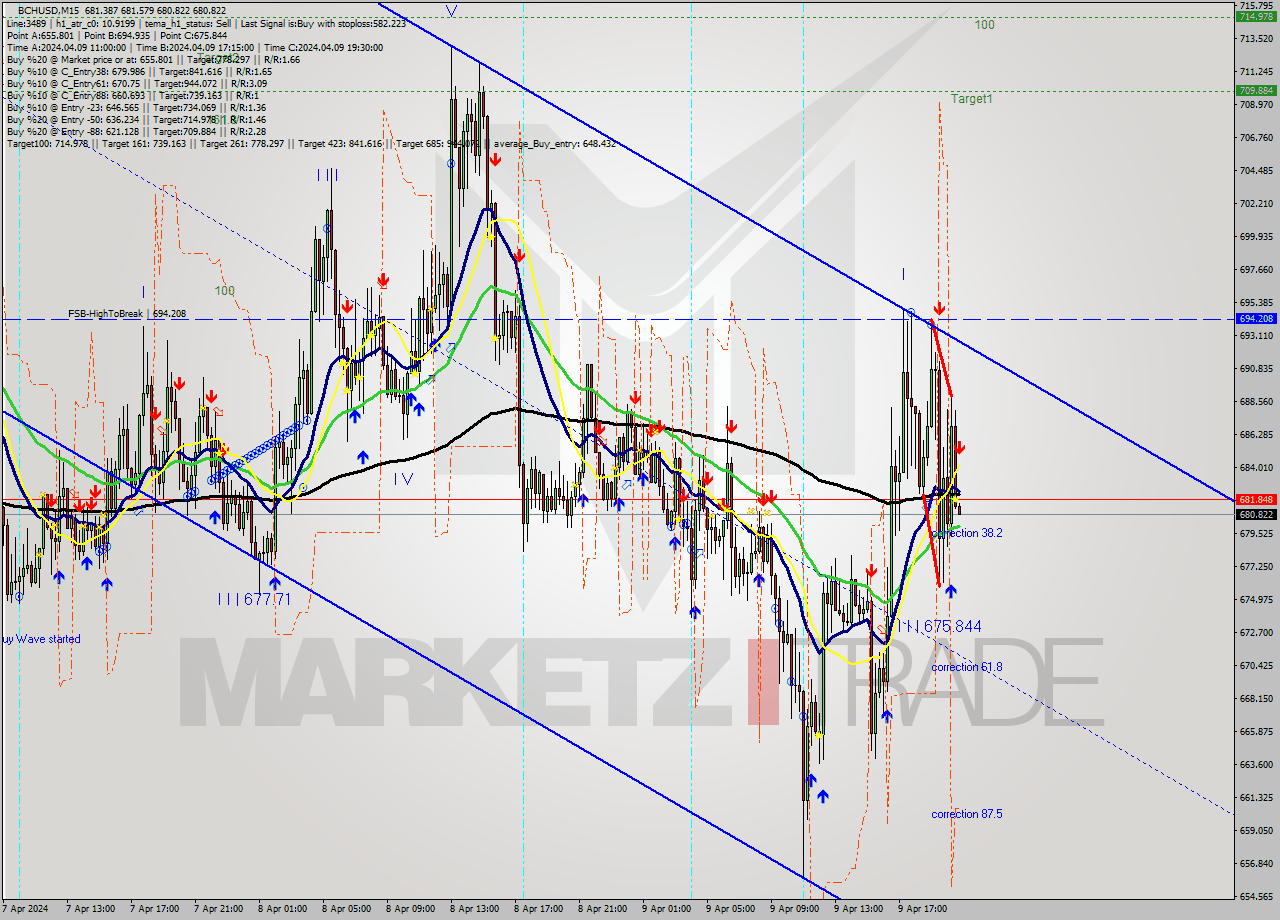Screen dimensions: 1280x920
Task: Click price axis value 699.935
Action: click(1256, 236)
